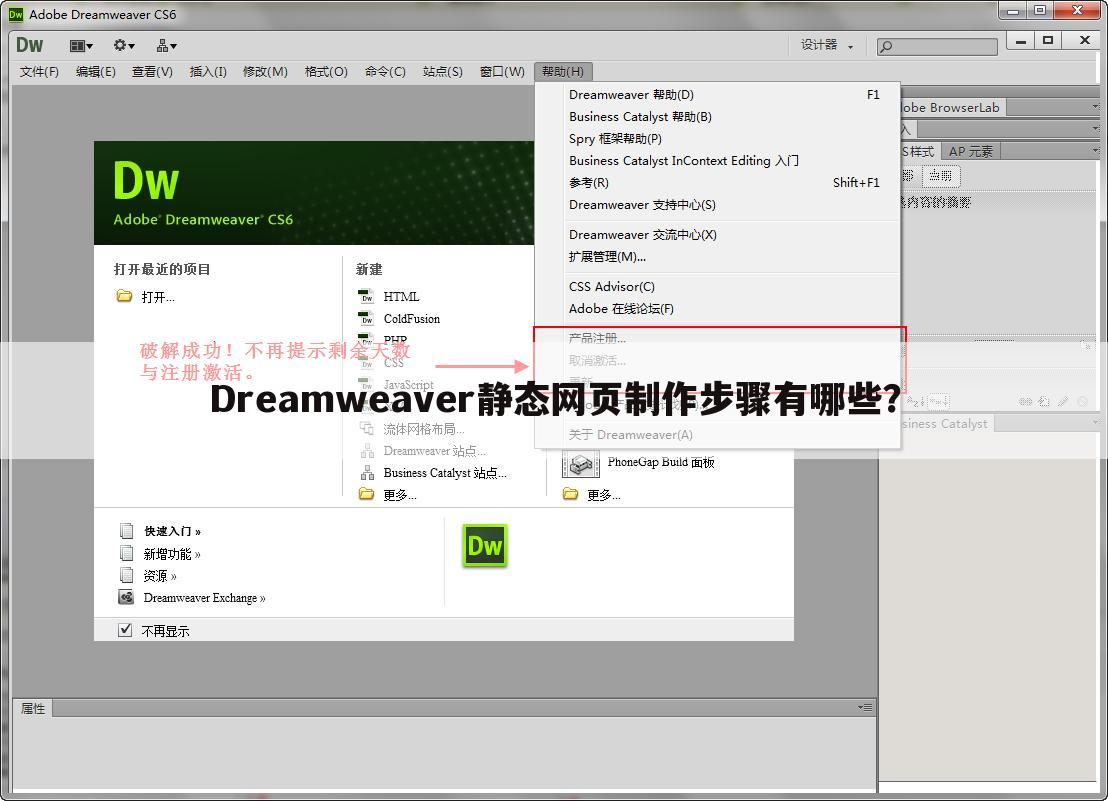Select 关于 Dreamweaver(A) menu item
Image resolution: width=1108 pixels, height=801 pixels.
click(x=717, y=434)
